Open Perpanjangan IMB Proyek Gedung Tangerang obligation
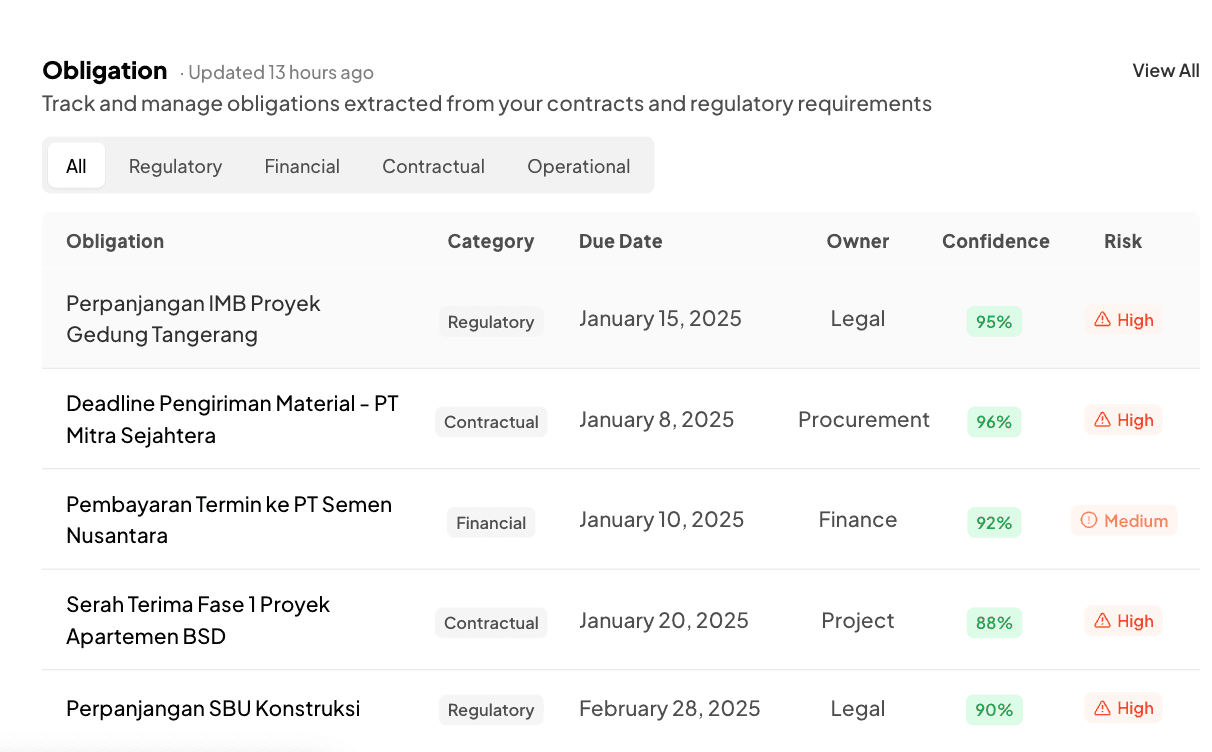This screenshot has width=1212, height=752. [193, 319]
